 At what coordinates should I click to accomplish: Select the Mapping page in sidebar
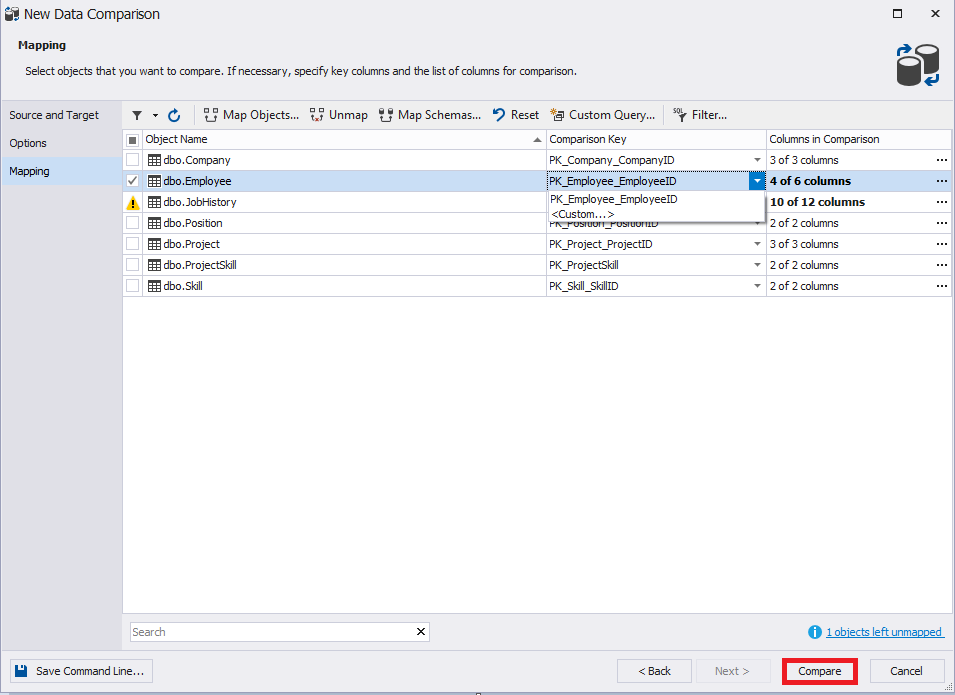(61, 171)
